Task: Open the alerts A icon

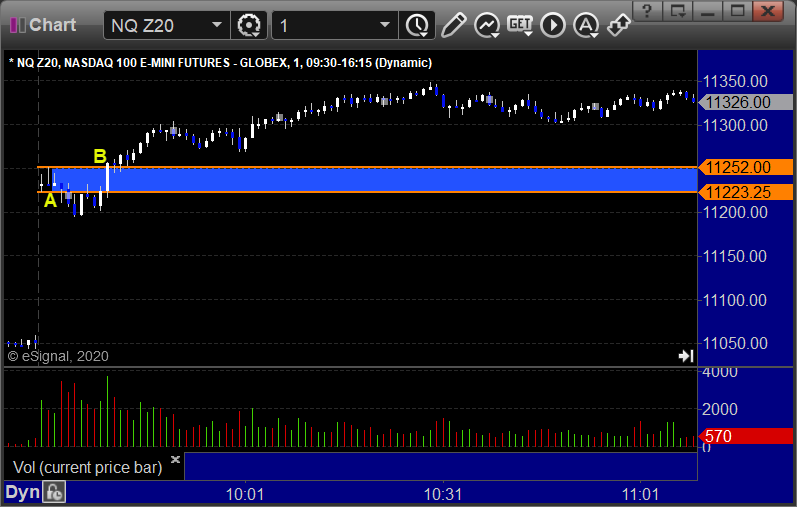Action: pos(586,25)
